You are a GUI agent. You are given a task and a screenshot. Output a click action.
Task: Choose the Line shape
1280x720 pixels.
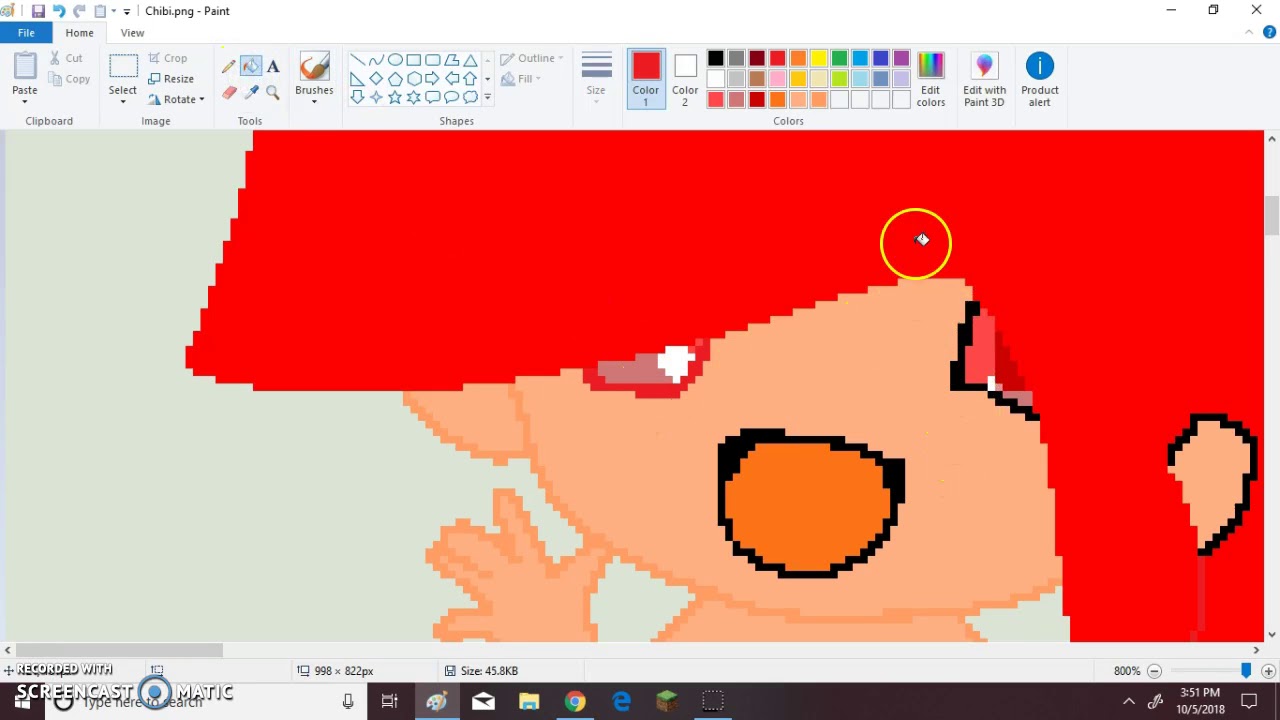(357, 60)
